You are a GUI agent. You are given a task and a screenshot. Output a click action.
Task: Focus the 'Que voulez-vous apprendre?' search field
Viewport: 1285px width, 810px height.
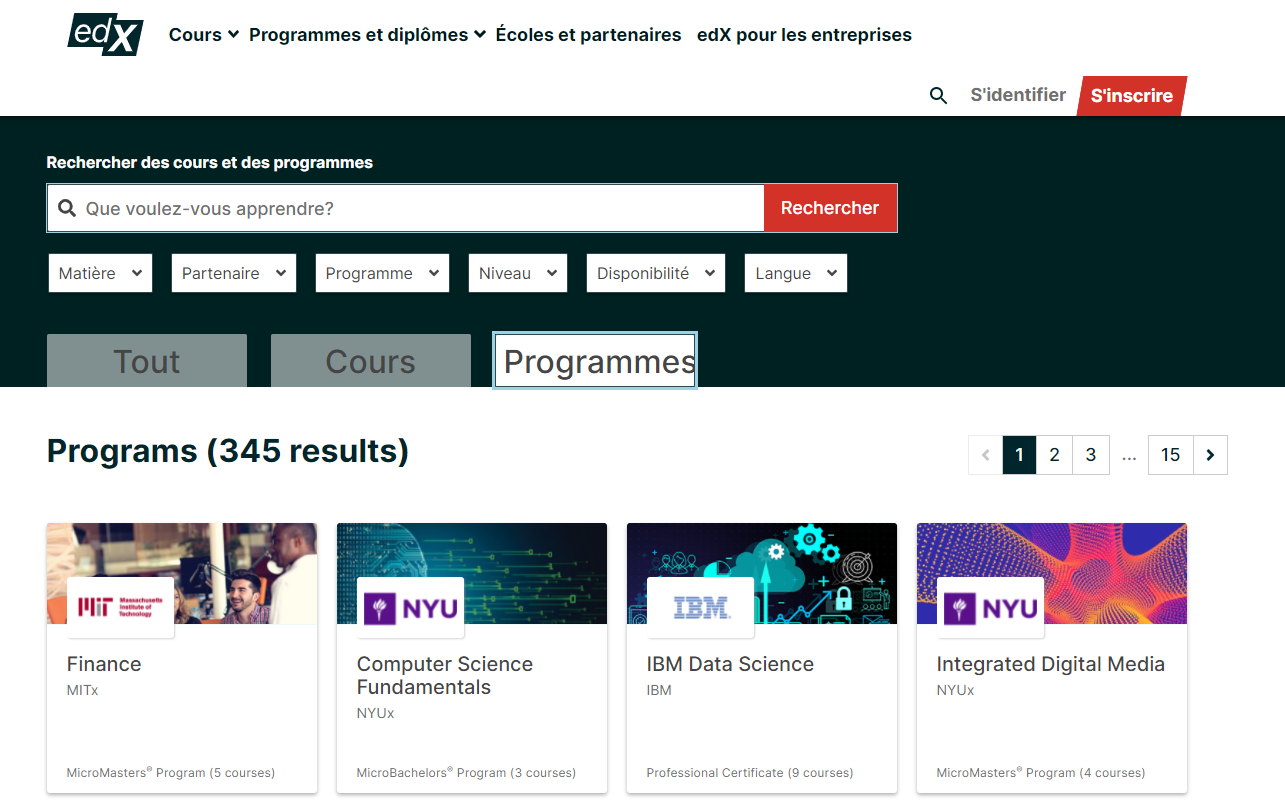406,208
